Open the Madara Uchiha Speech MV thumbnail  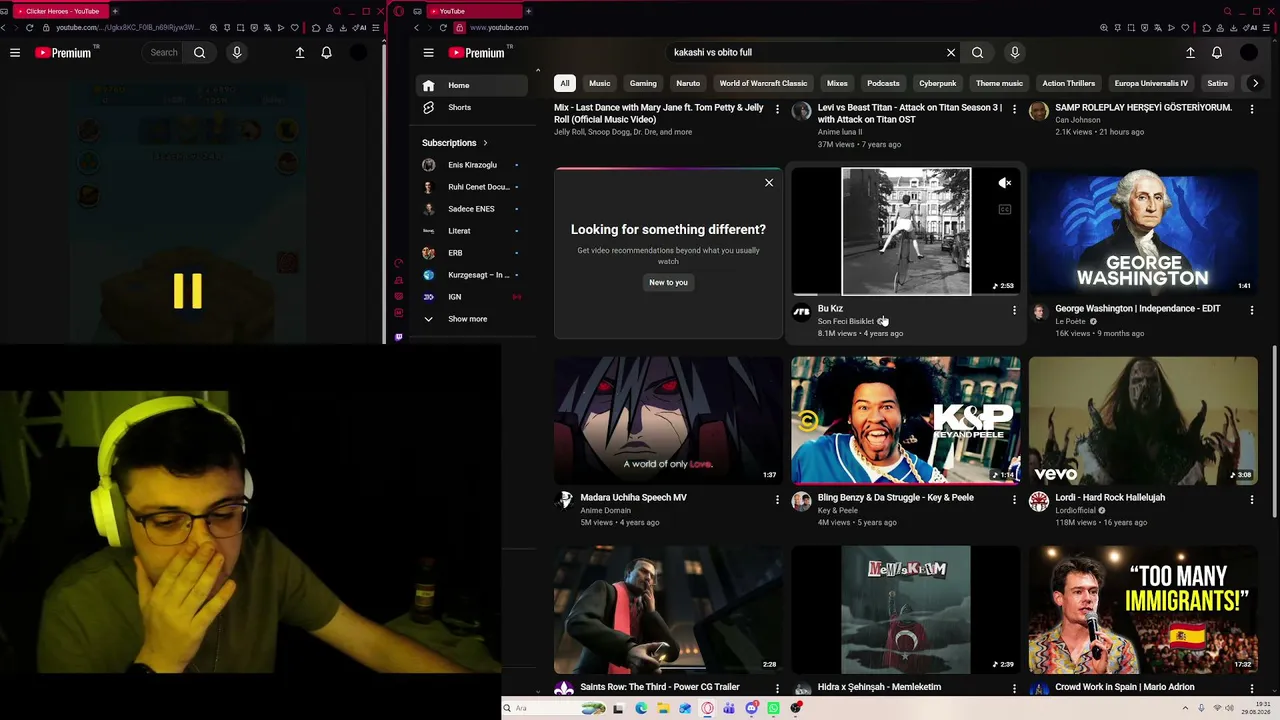(669, 421)
